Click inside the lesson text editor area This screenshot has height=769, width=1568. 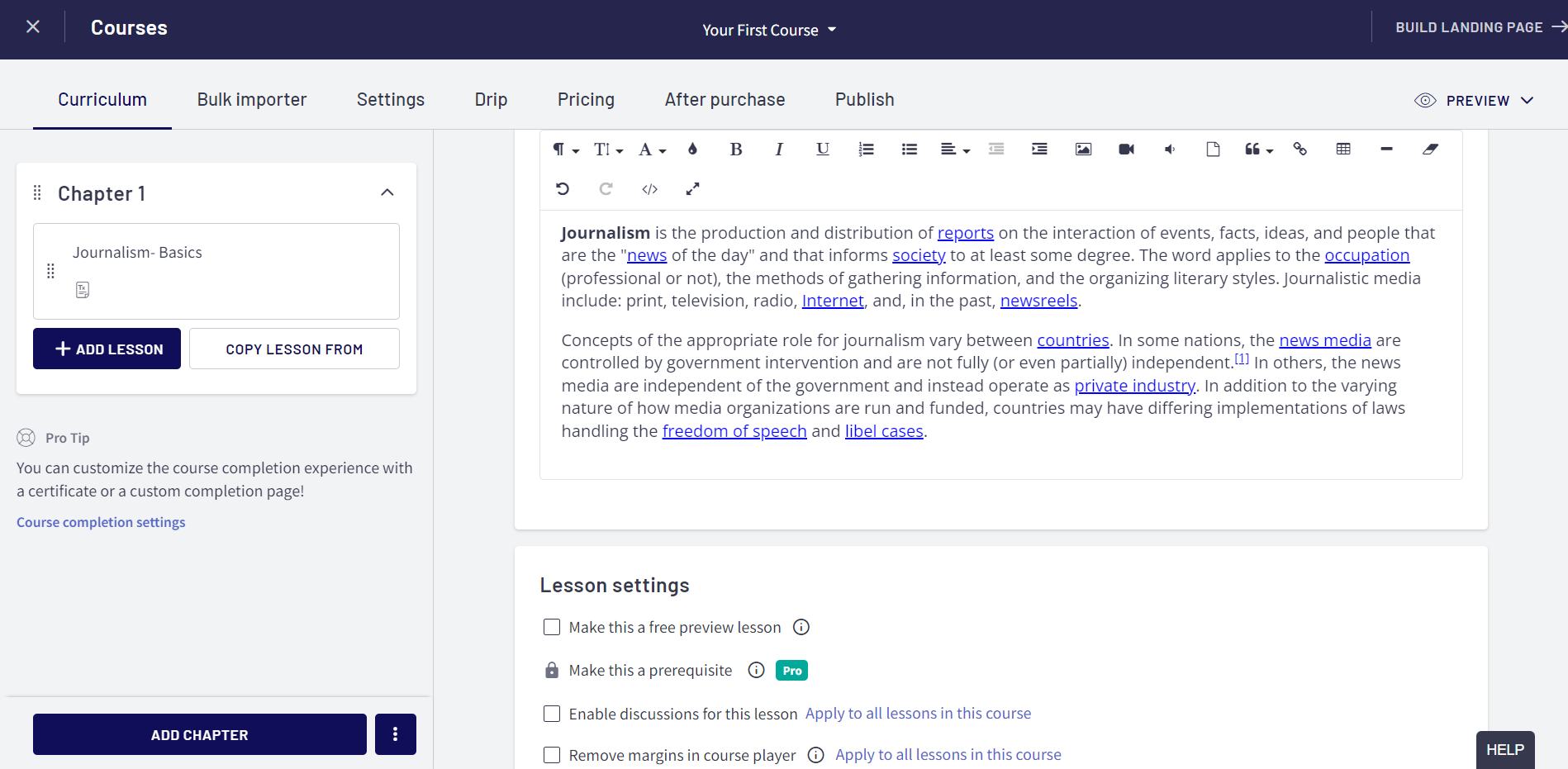(1001, 344)
